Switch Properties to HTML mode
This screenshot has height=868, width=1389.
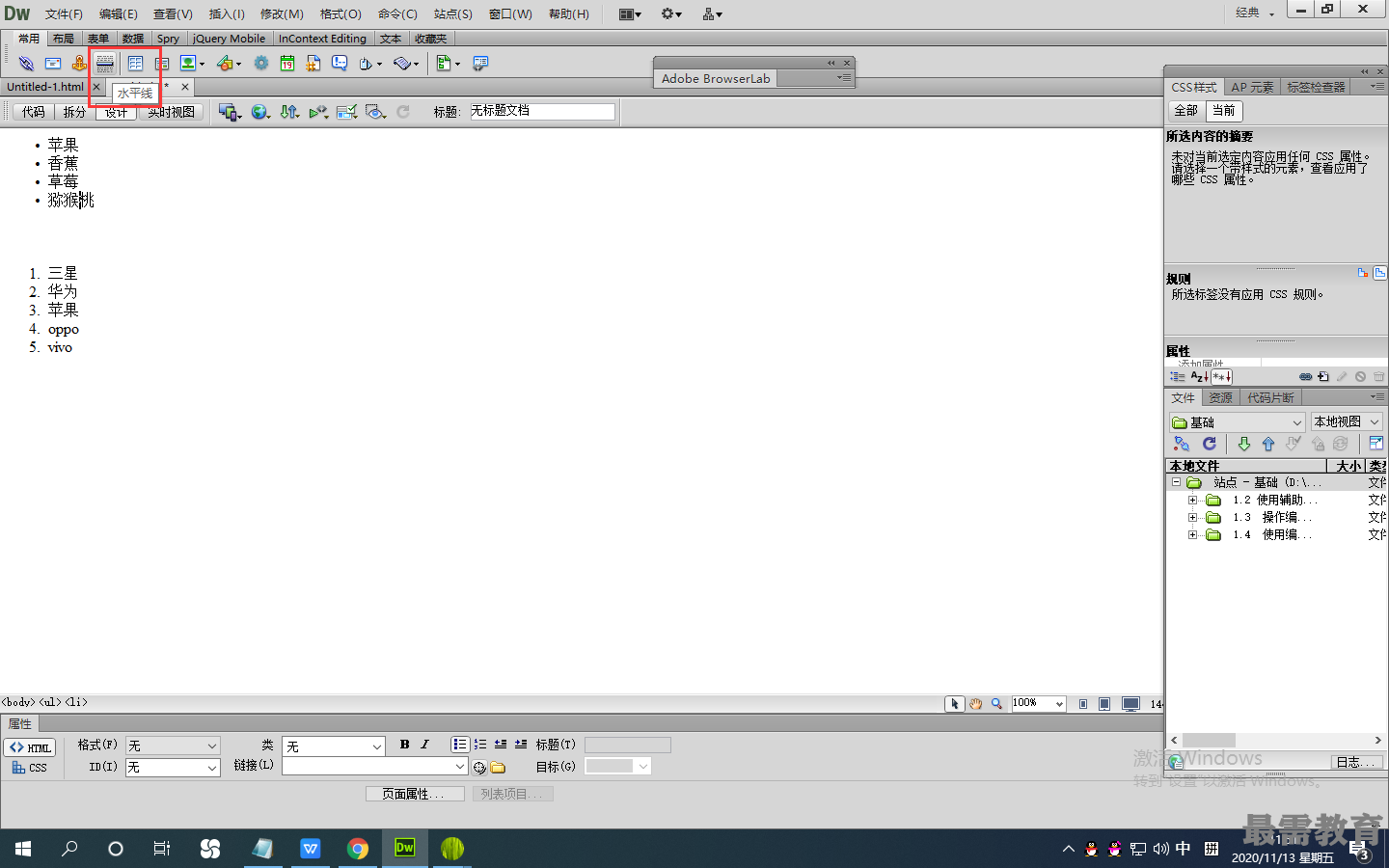(31, 747)
